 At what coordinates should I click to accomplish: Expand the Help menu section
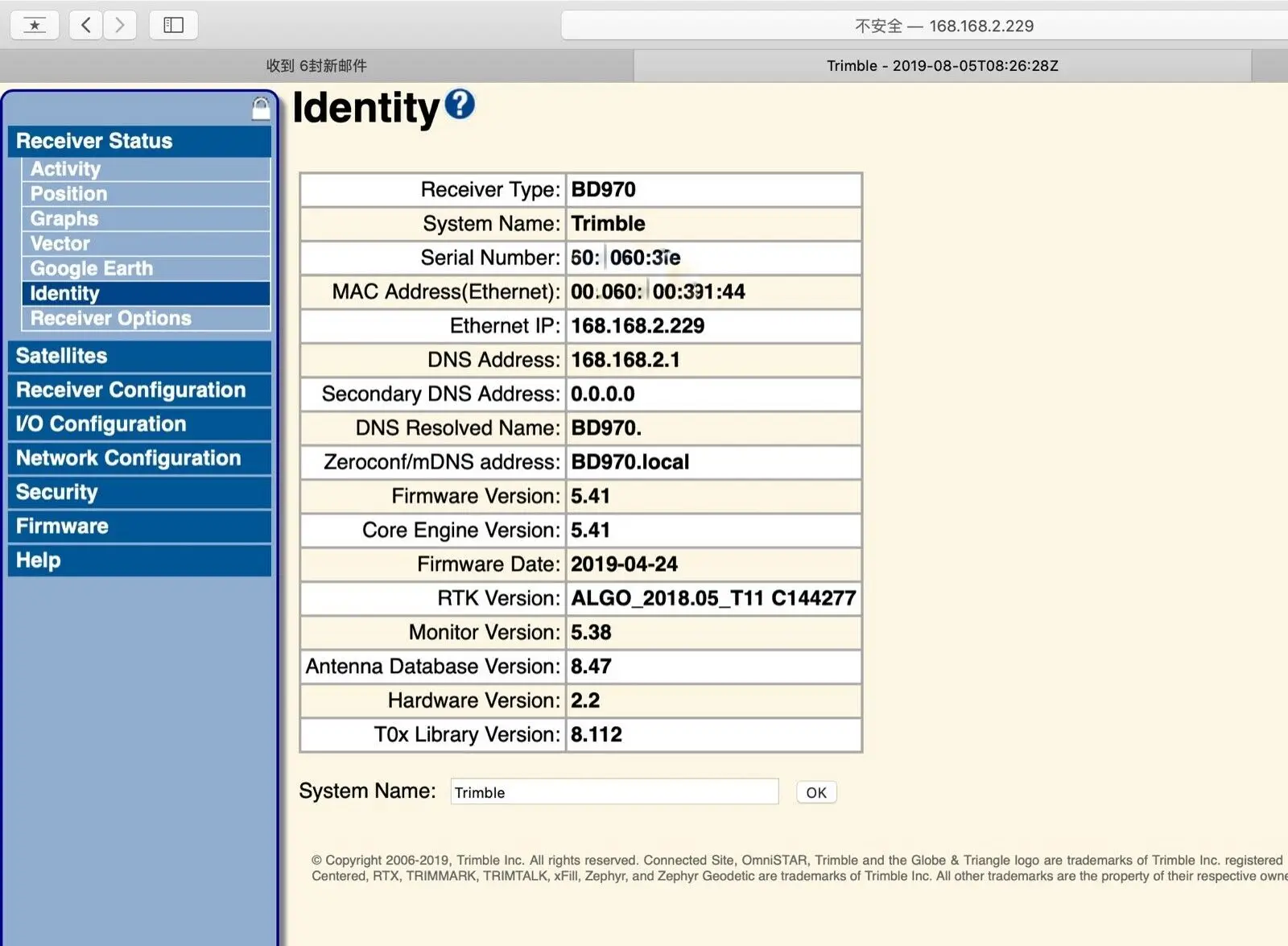pyautogui.click(x=139, y=560)
